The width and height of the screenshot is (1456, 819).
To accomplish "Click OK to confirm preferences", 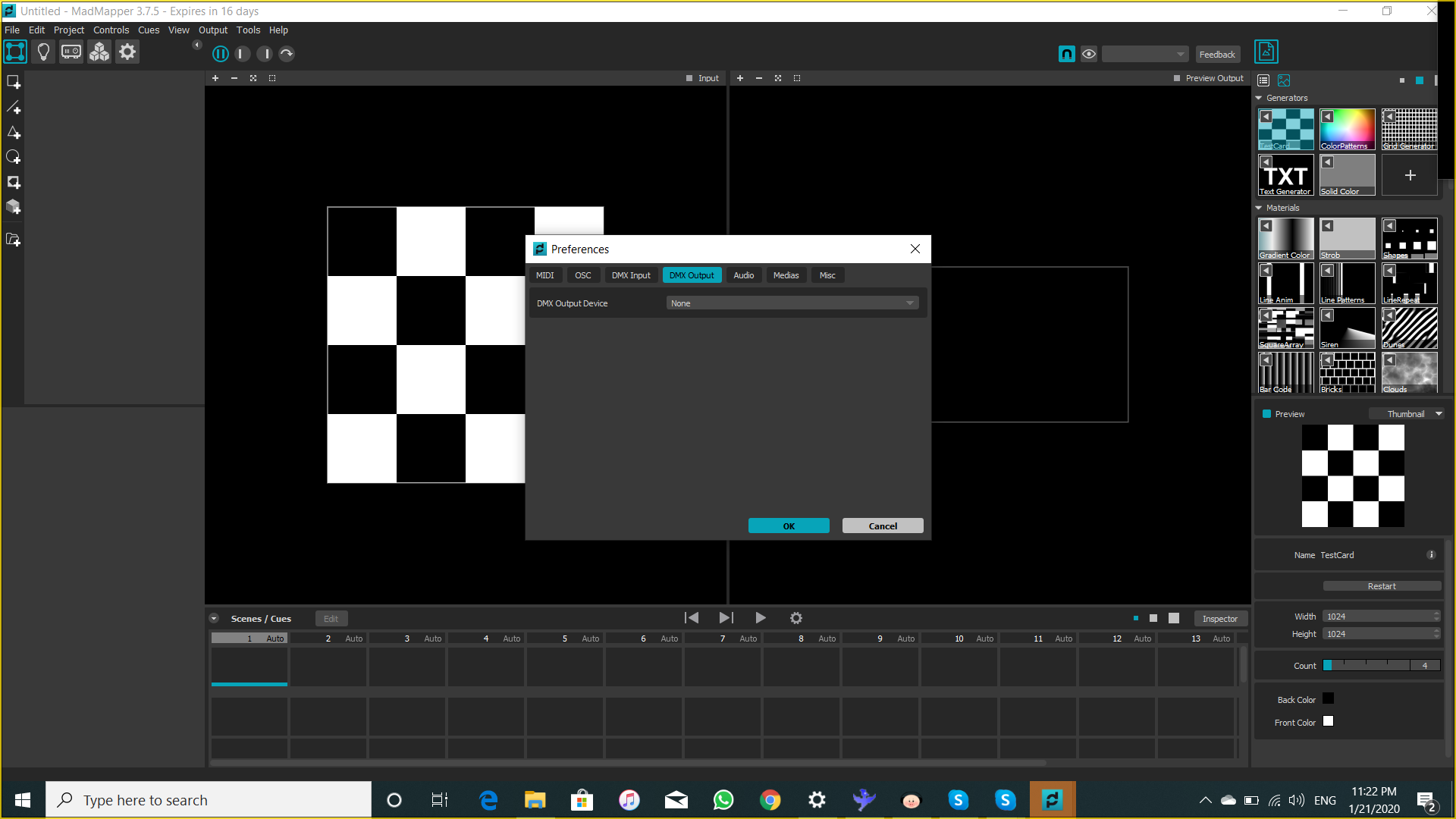I will 789,525.
